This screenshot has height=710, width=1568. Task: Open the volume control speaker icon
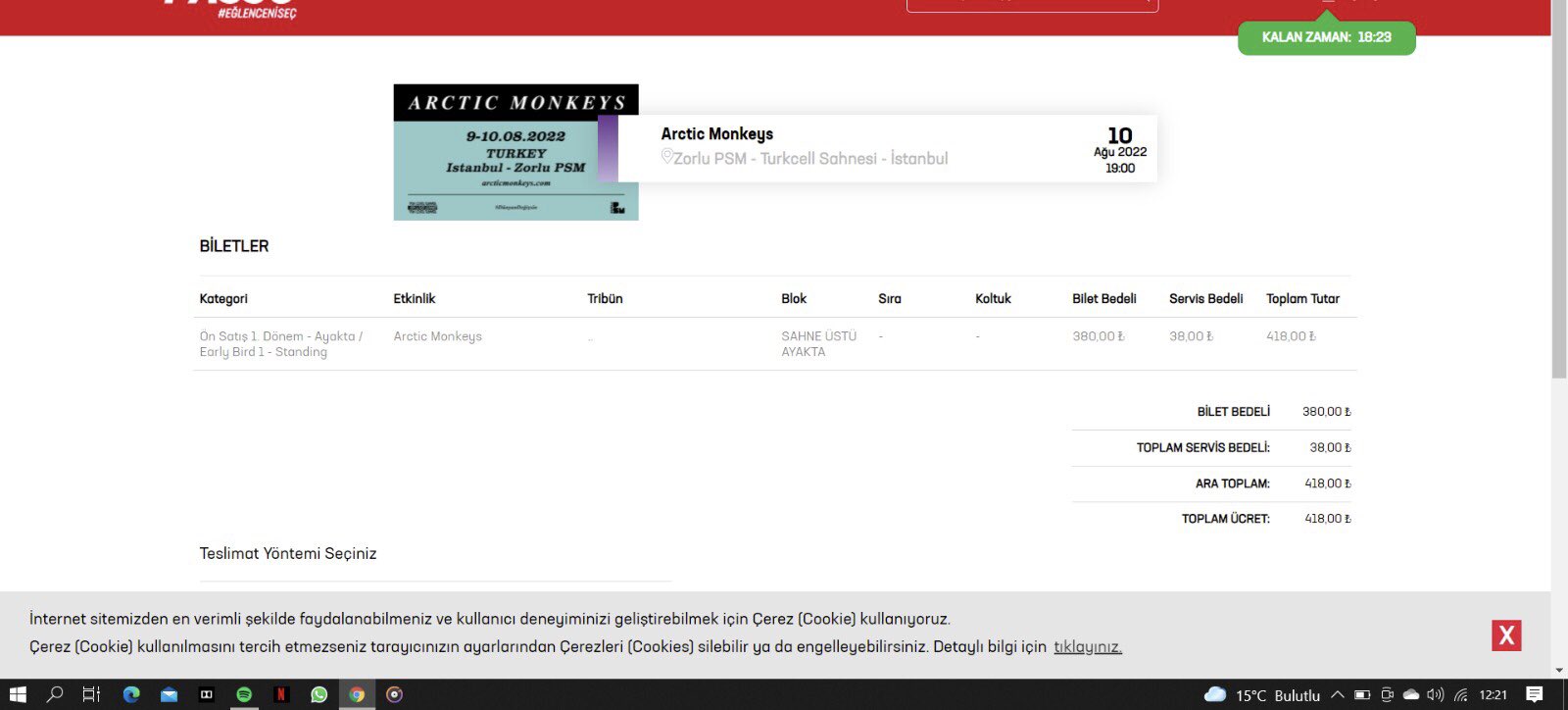(x=1436, y=694)
